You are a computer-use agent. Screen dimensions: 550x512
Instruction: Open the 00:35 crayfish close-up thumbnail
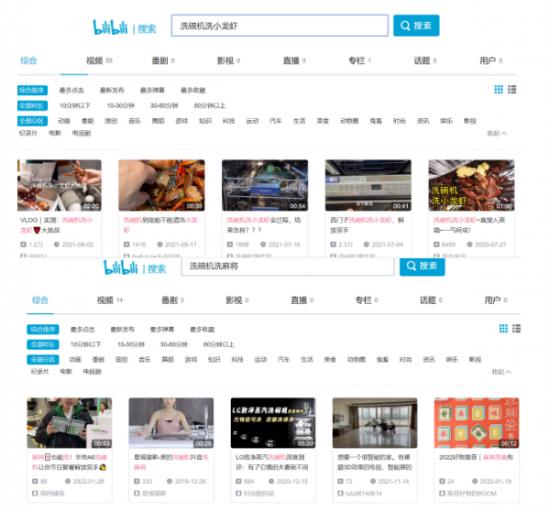(161, 185)
